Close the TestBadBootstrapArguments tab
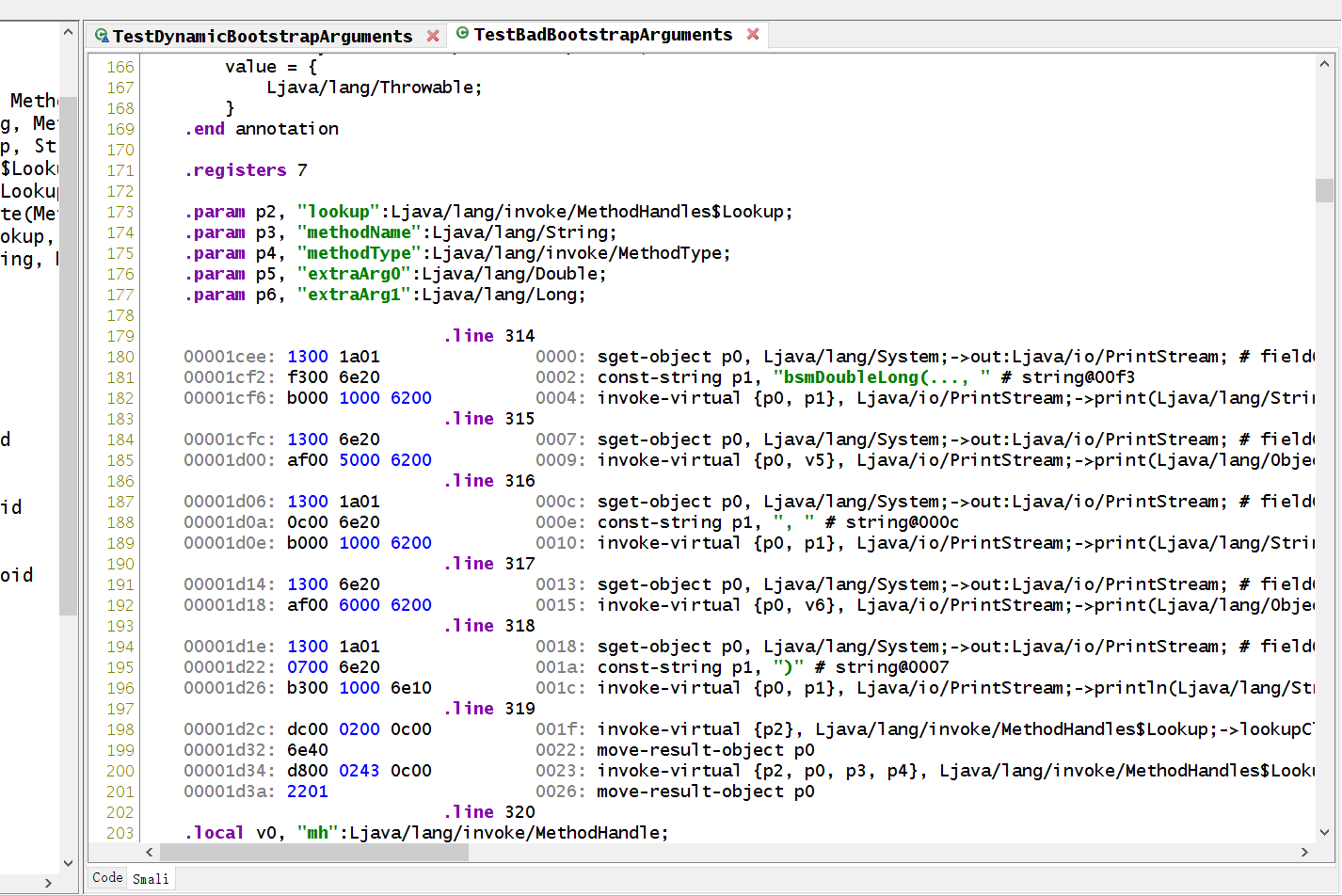Screen dimensions: 1342x896 (753, 34)
